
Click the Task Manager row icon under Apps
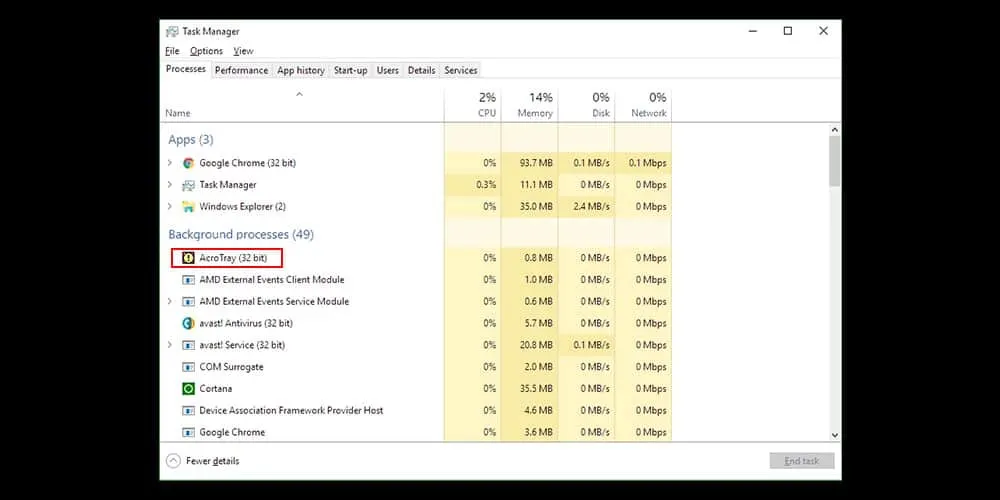coord(188,185)
